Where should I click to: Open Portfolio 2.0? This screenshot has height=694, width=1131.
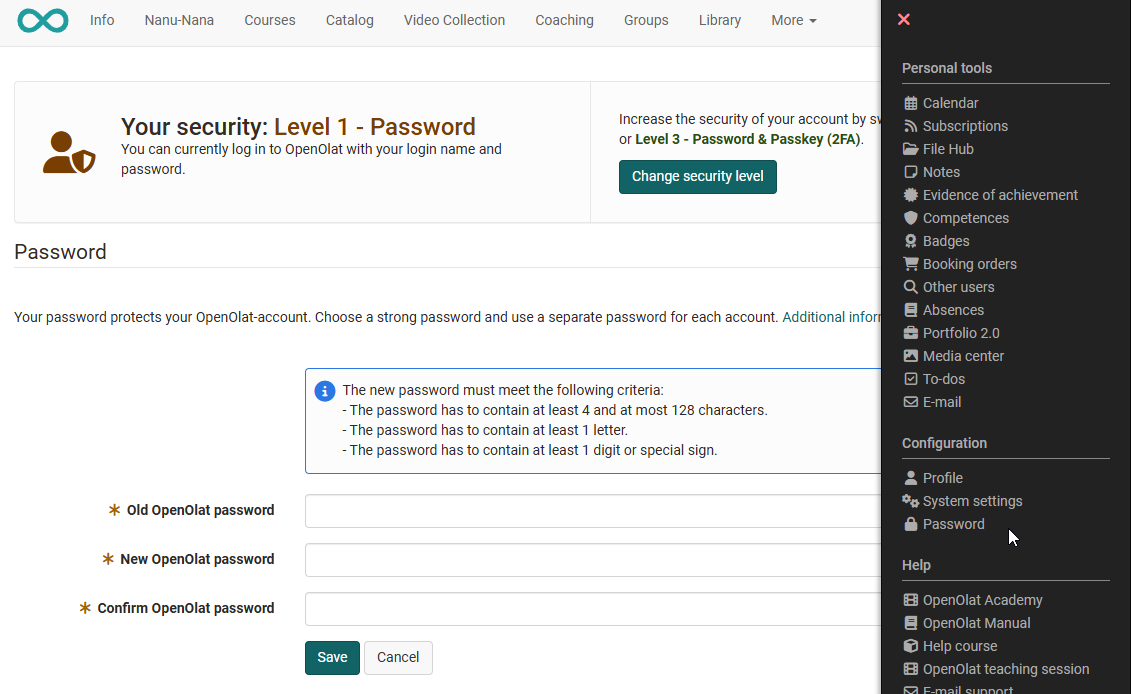tap(959, 332)
